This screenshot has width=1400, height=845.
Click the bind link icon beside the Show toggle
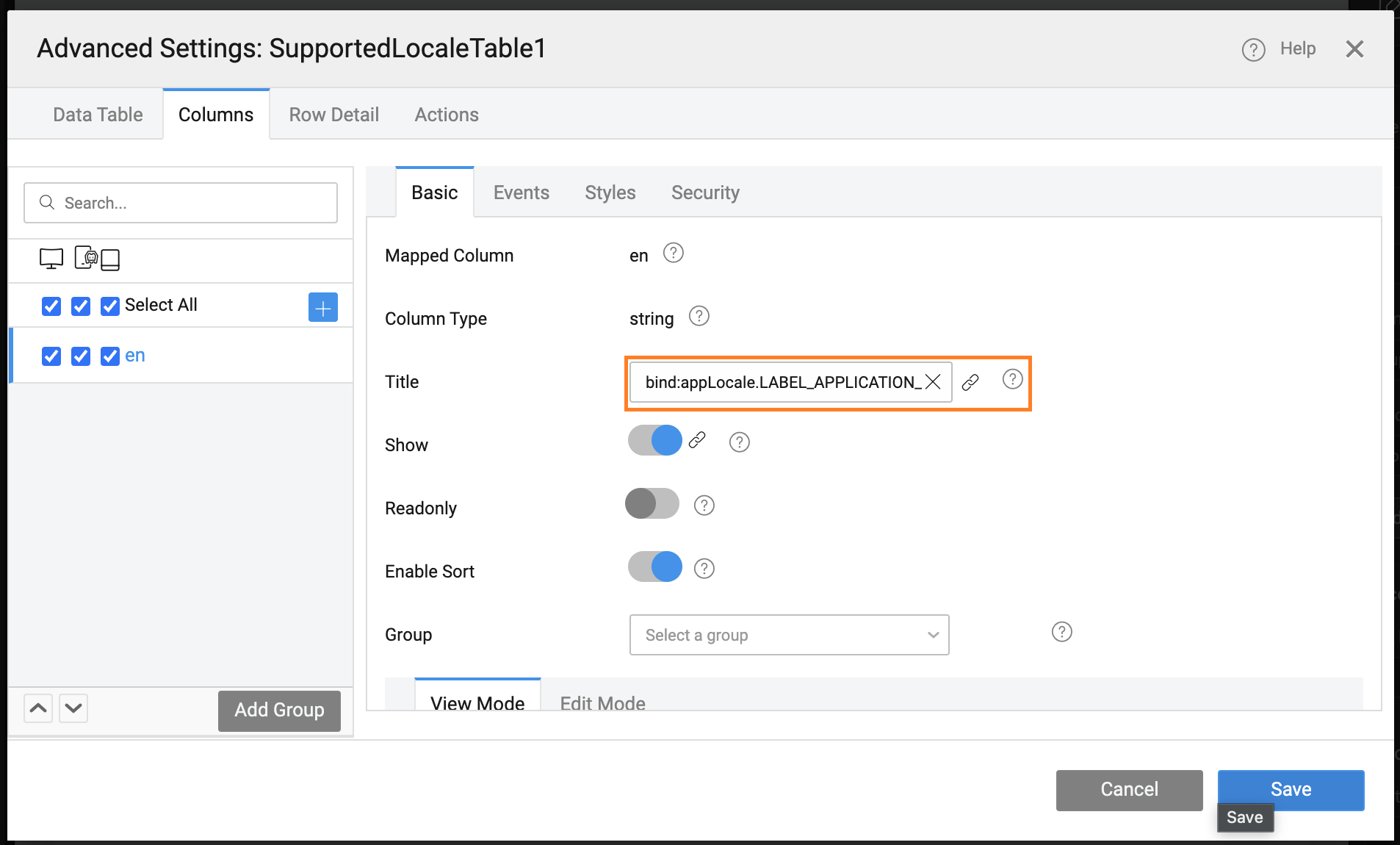coord(696,441)
